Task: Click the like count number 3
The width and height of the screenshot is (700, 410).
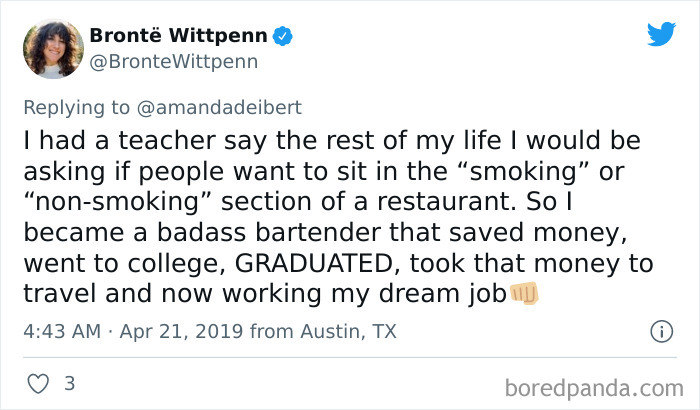Action: click(69, 382)
